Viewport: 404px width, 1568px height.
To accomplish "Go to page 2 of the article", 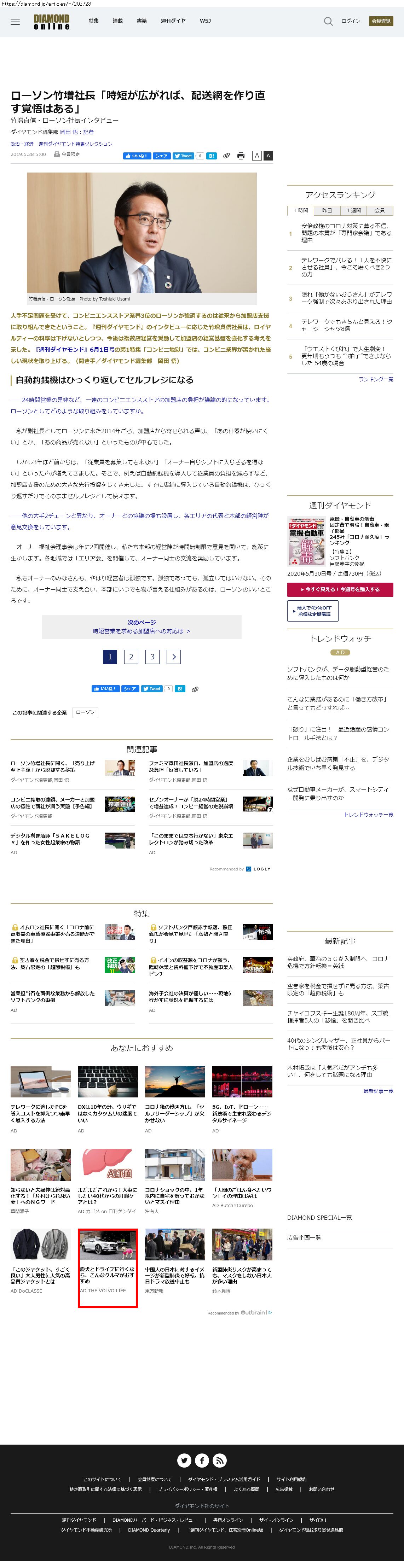I will tap(131, 656).
